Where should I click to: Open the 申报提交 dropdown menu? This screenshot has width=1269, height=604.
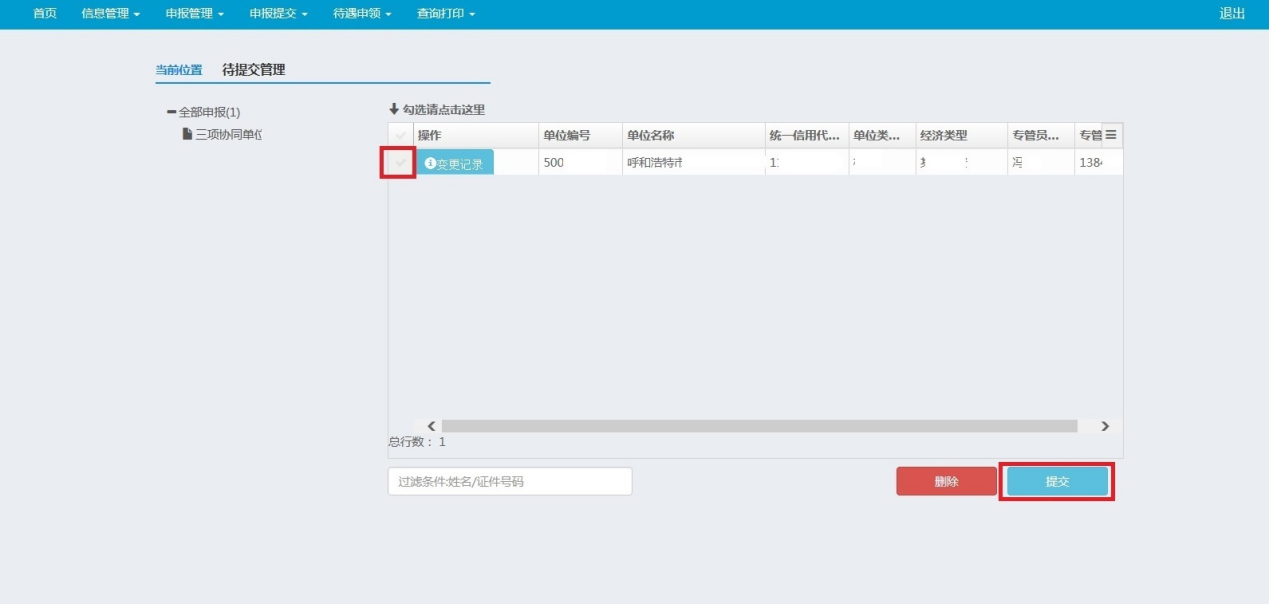278,14
